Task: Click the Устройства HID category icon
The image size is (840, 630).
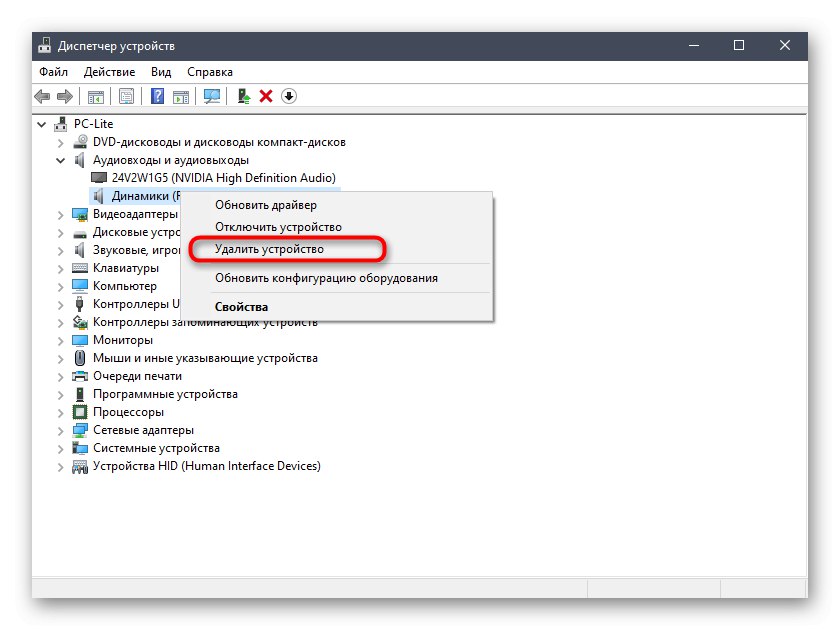Action: [x=80, y=467]
